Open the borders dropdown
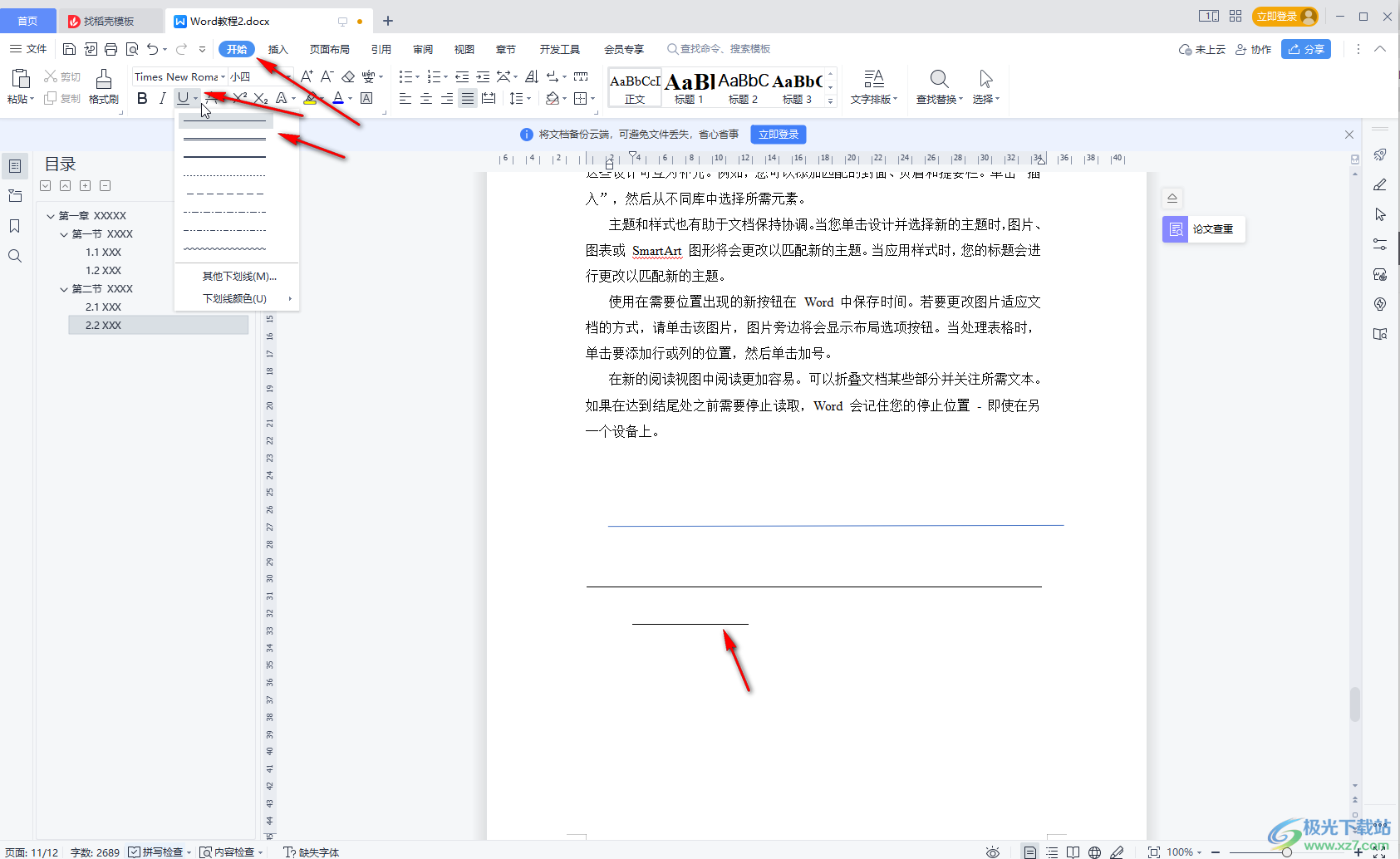The width and height of the screenshot is (1400, 859). pyautogui.click(x=593, y=99)
